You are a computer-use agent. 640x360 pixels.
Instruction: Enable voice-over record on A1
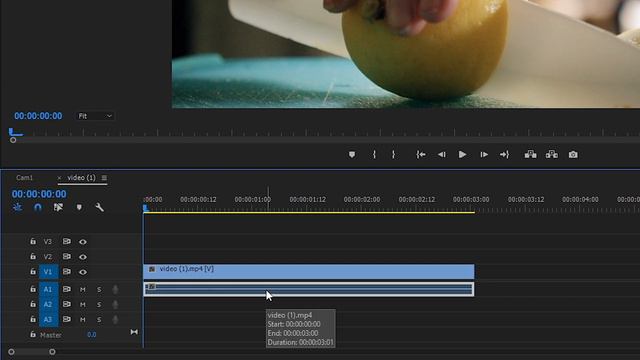[116, 289]
